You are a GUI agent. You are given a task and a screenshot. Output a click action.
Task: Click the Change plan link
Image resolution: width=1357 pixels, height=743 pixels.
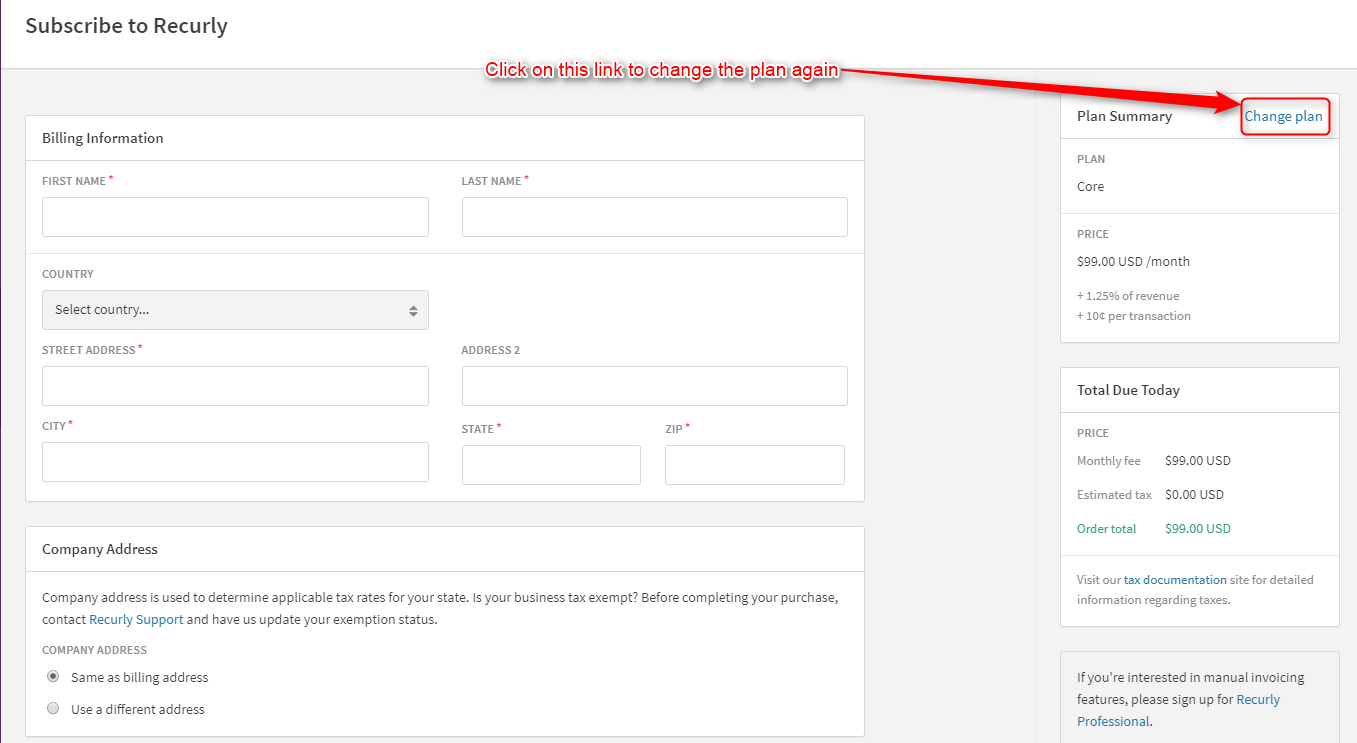1284,117
